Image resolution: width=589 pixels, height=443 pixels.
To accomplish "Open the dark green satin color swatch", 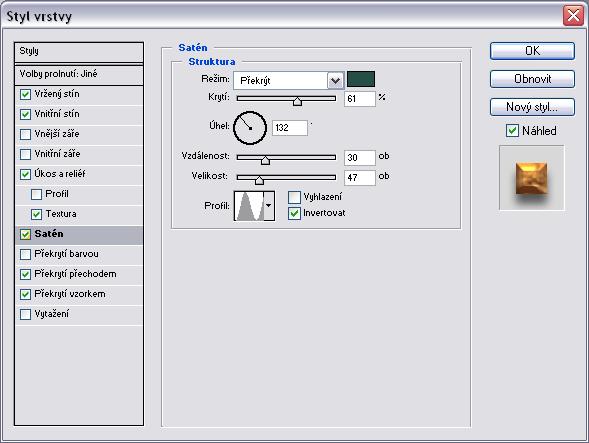I will [x=361, y=79].
